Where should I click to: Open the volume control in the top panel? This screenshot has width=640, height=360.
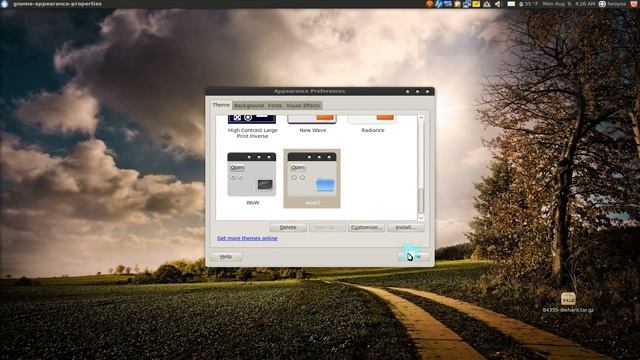(497, 4)
